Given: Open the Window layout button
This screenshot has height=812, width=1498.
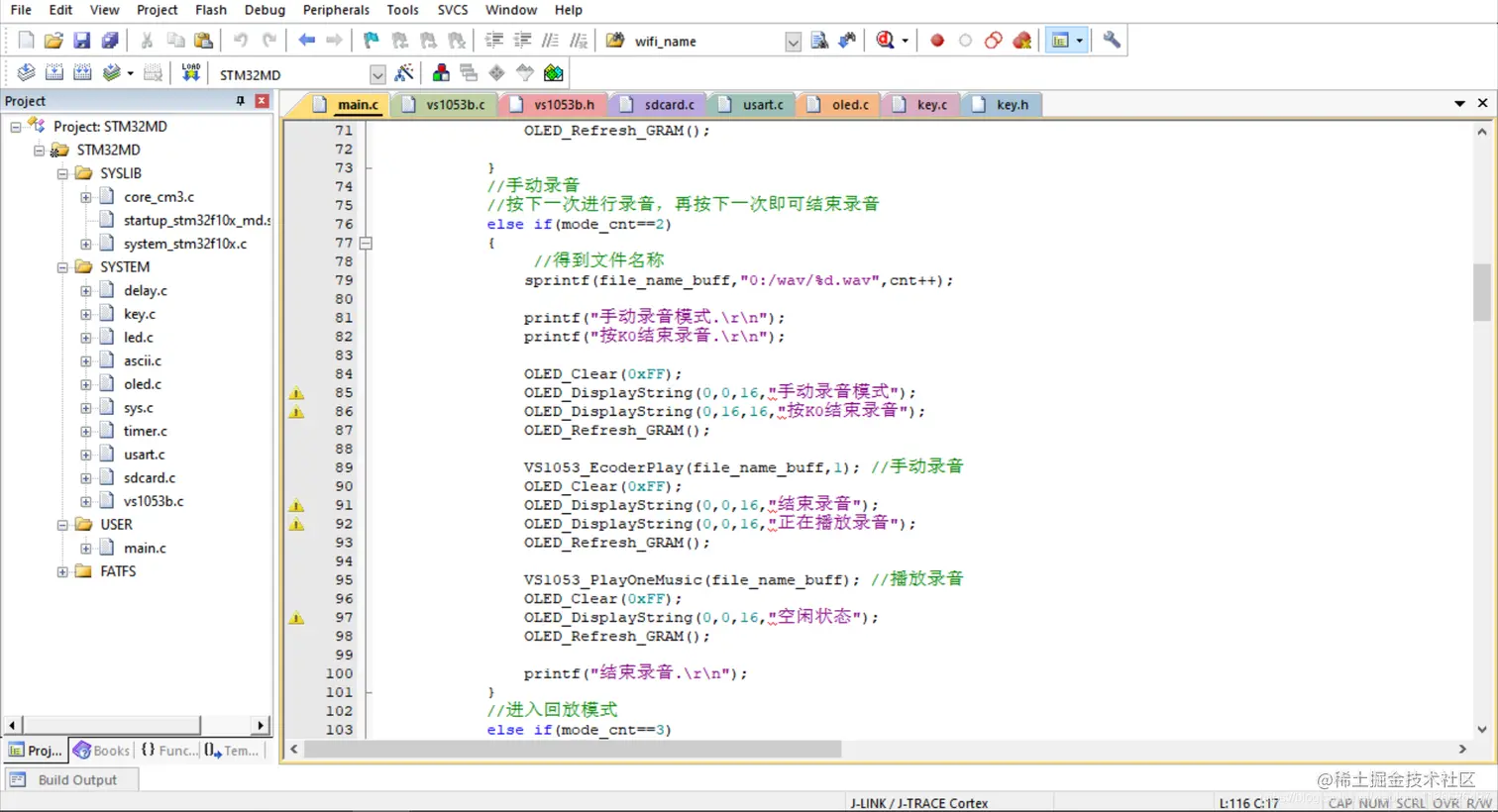Looking at the screenshot, I should pyautogui.click(x=1060, y=41).
